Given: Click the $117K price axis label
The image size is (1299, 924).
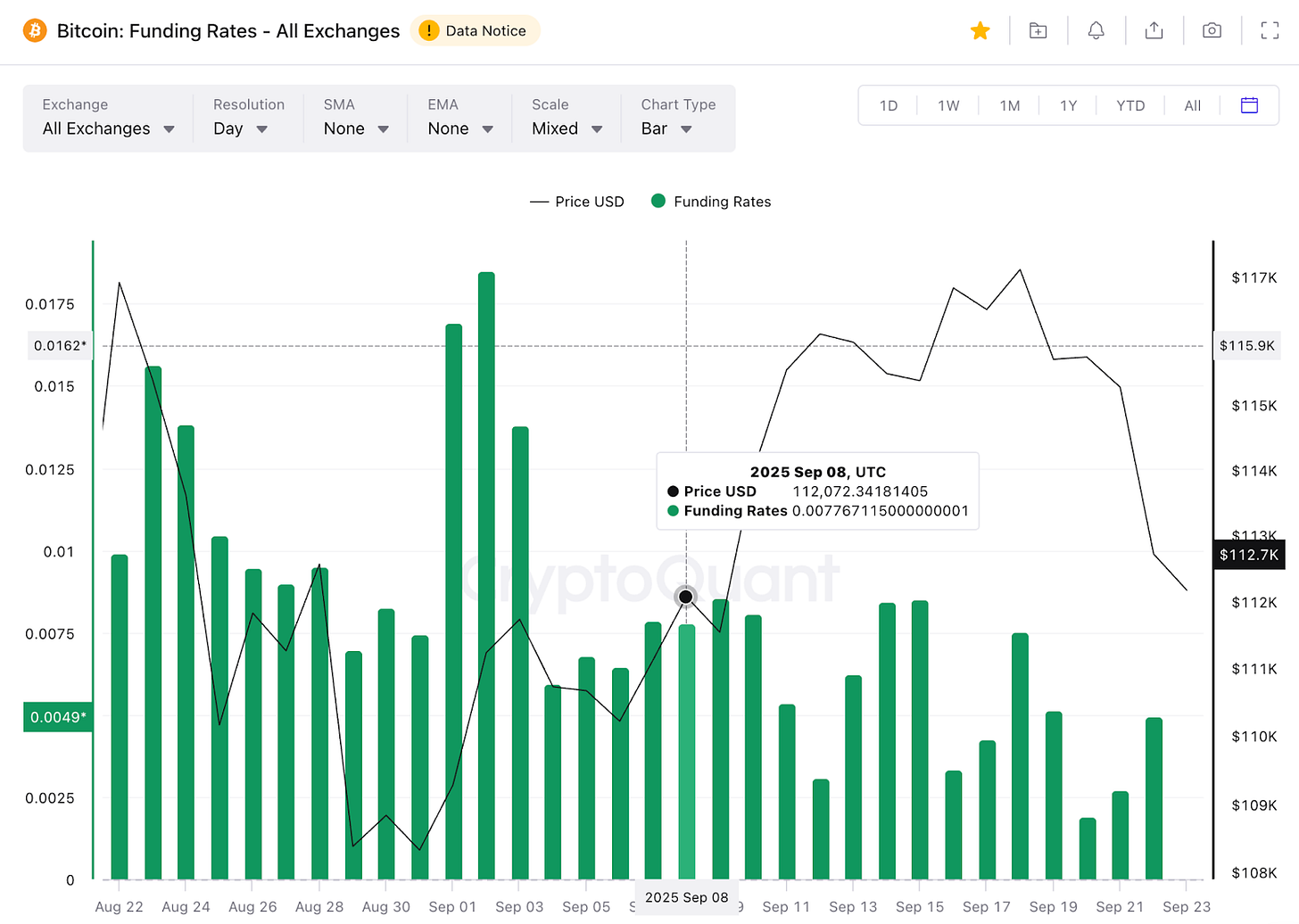Looking at the screenshot, I should (1253, 278).
